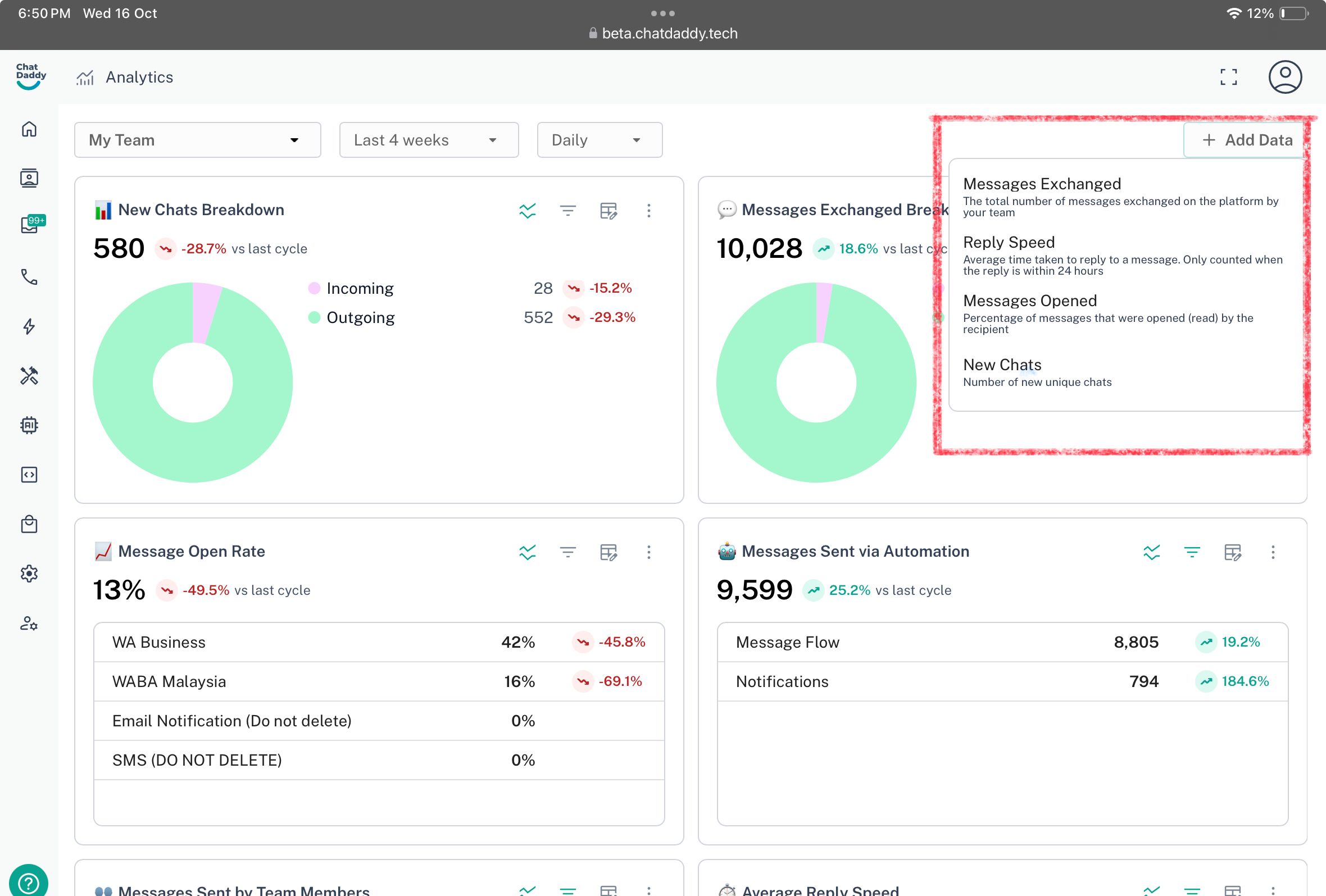Open the home icon in sidebar

[29, 129]
